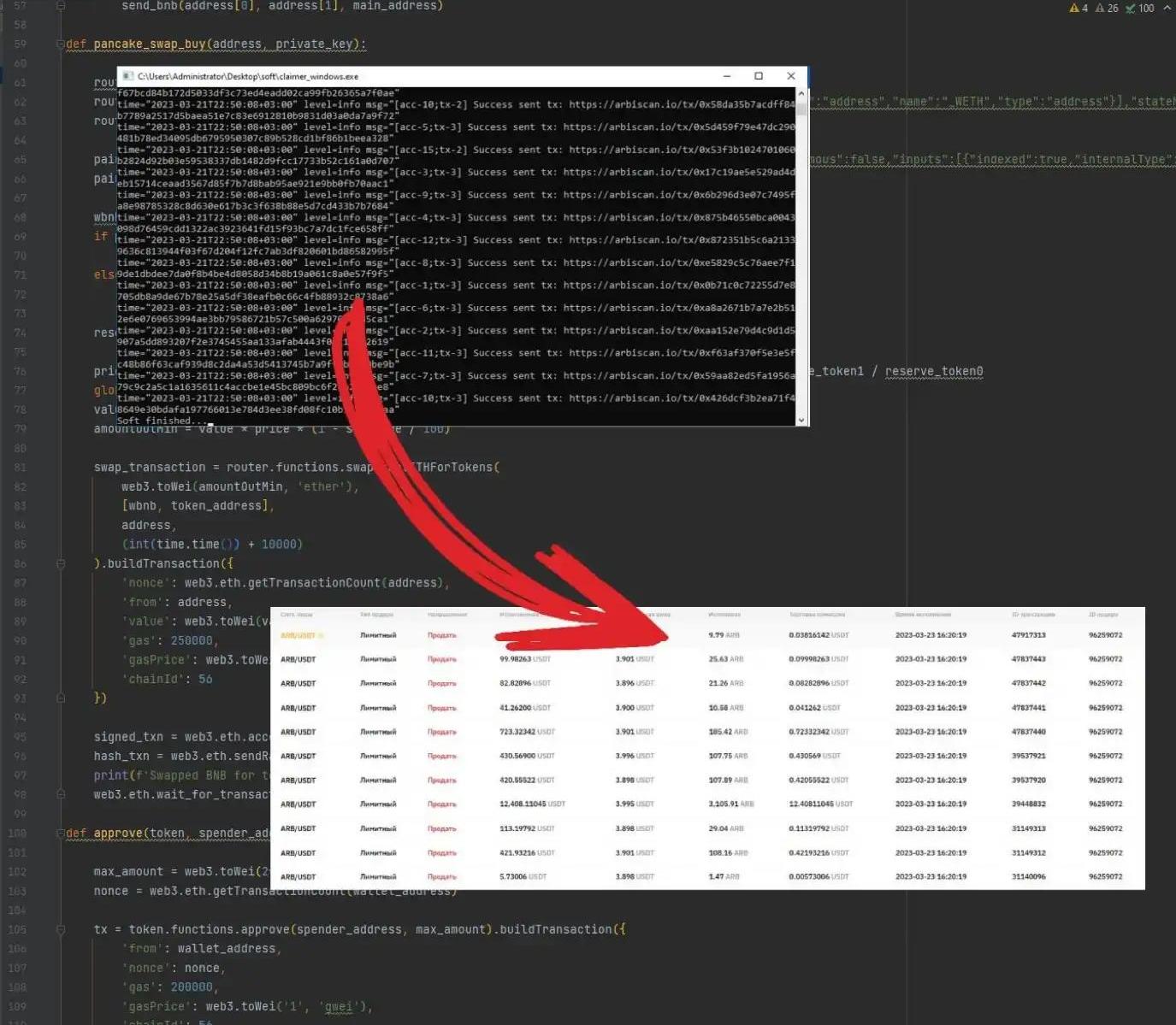Fold the pancake_swap_buy function definition
This screenshot has height=1025, width=1176.
click(61, 44)
